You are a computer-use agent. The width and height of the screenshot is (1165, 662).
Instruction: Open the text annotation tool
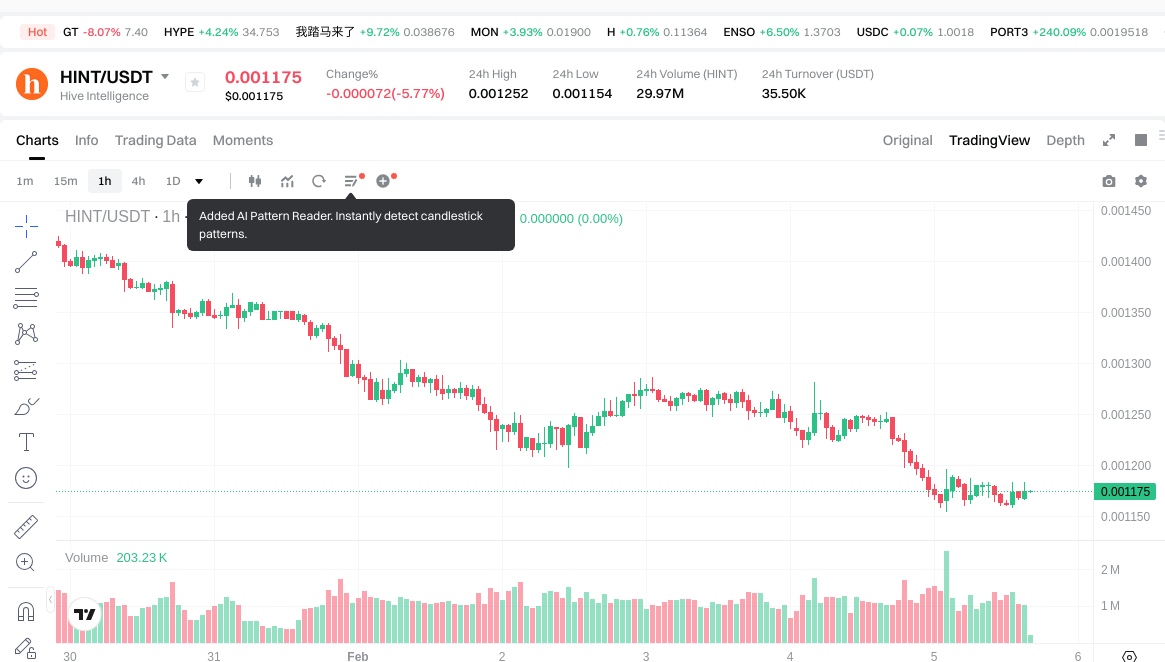tap(26, 442)
